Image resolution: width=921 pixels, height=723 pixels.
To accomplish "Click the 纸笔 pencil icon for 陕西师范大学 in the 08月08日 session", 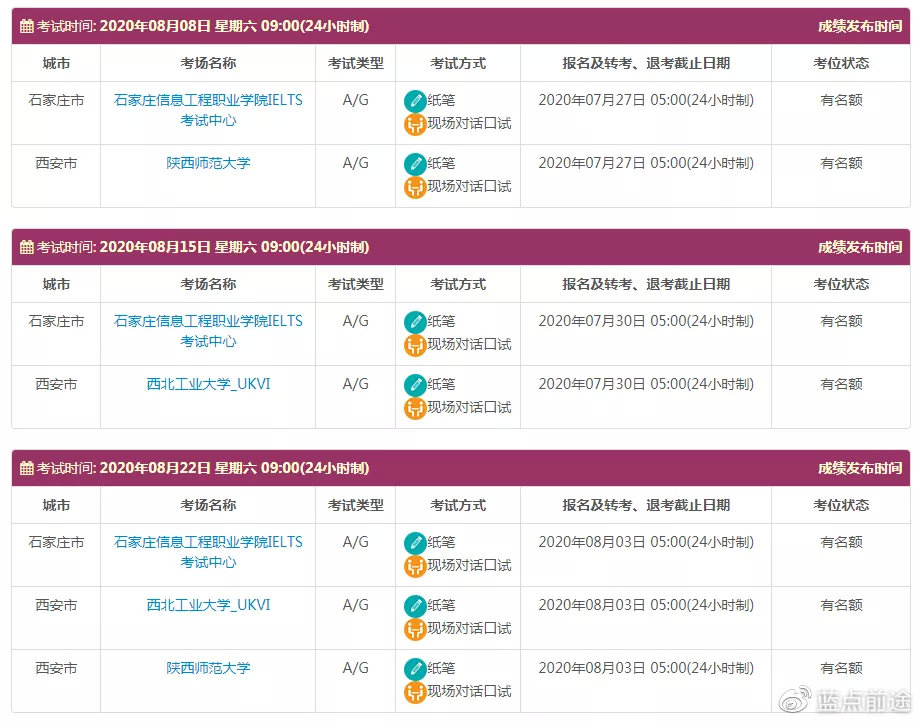I will 415,164.
